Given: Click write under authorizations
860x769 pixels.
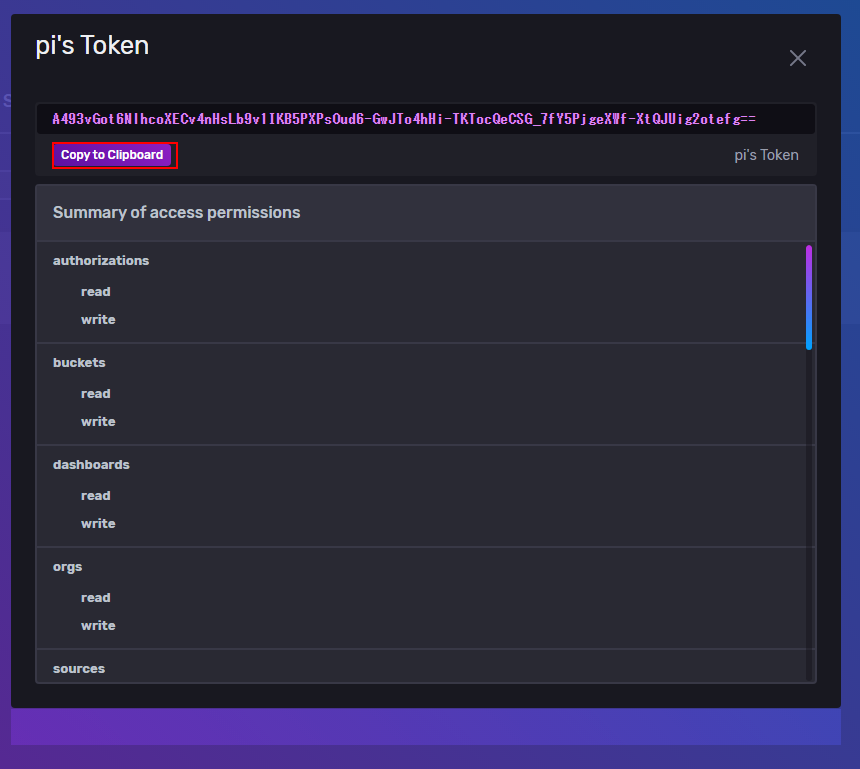Looking at the screenshot, I should [98, 320].
